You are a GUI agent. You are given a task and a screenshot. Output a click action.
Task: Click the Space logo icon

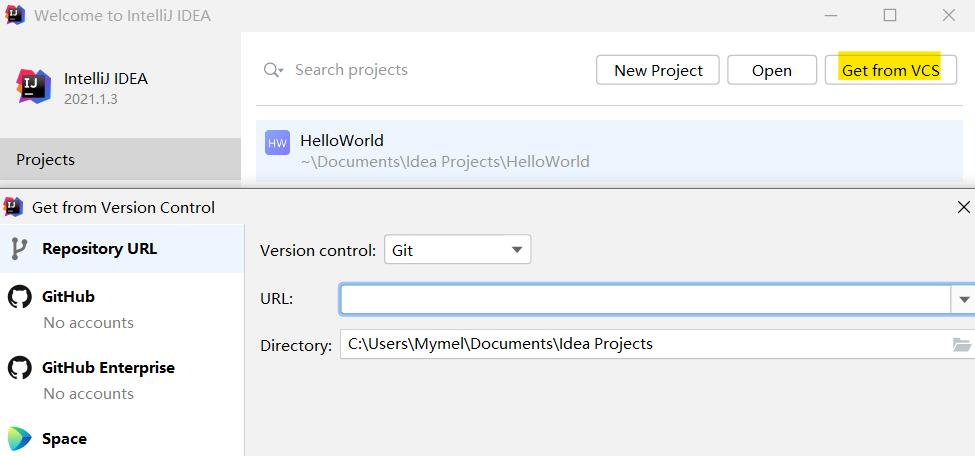tap(19, 439)
